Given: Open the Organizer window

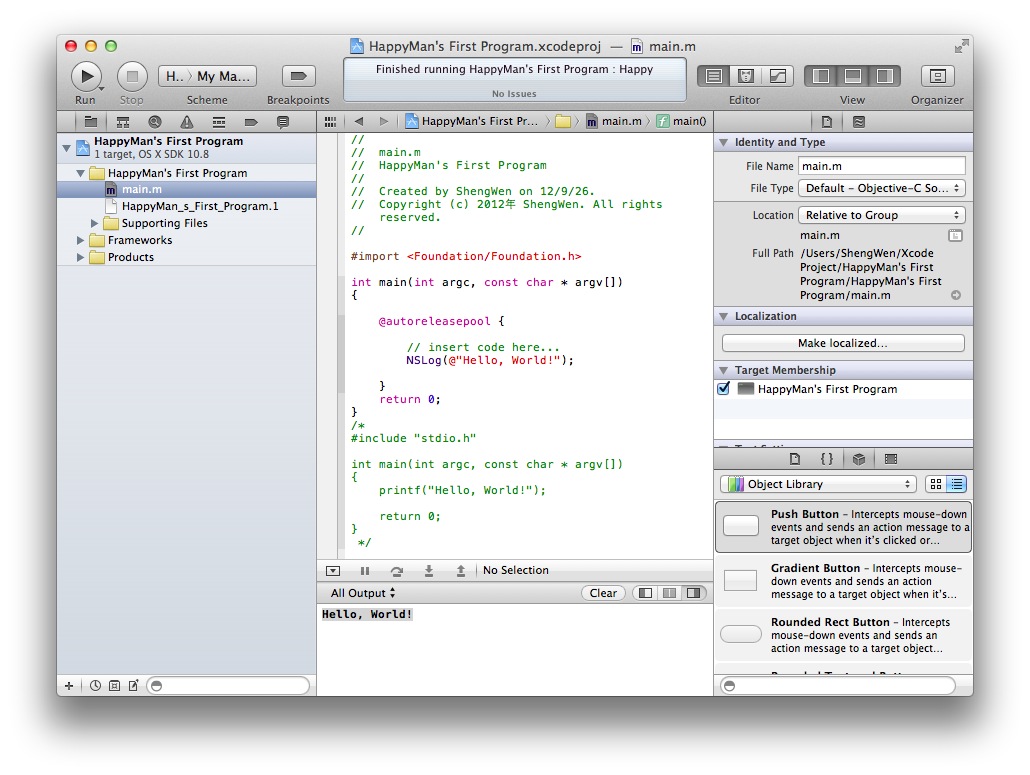Looking at the screenshot, I should (x=937, y=76).
